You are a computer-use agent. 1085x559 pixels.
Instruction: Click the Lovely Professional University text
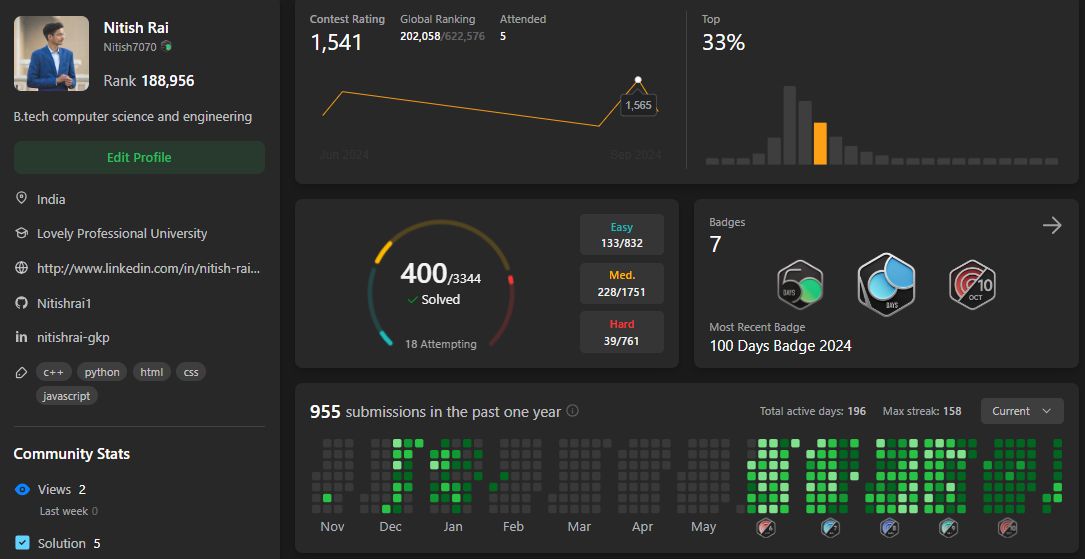coord(122,233)
